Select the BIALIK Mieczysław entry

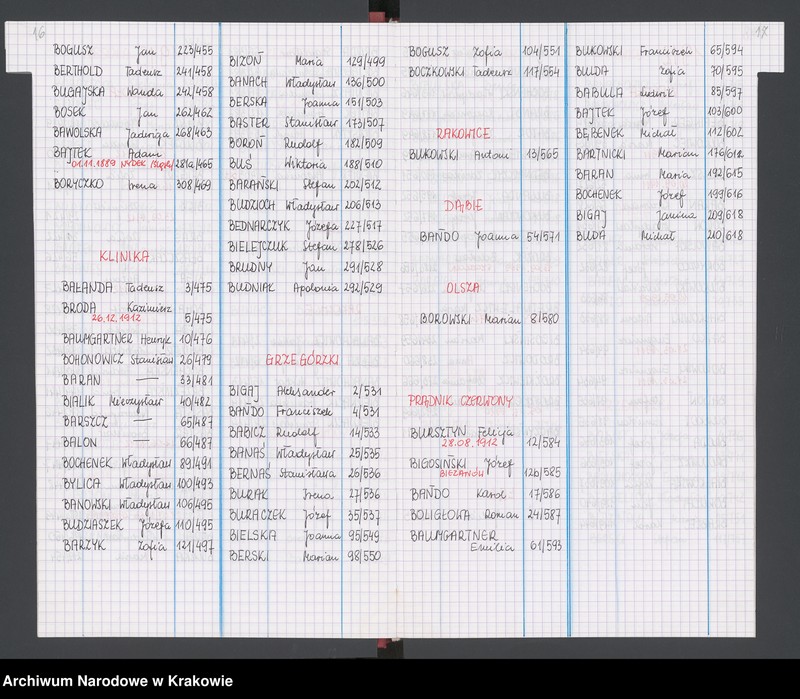[137, 402]
